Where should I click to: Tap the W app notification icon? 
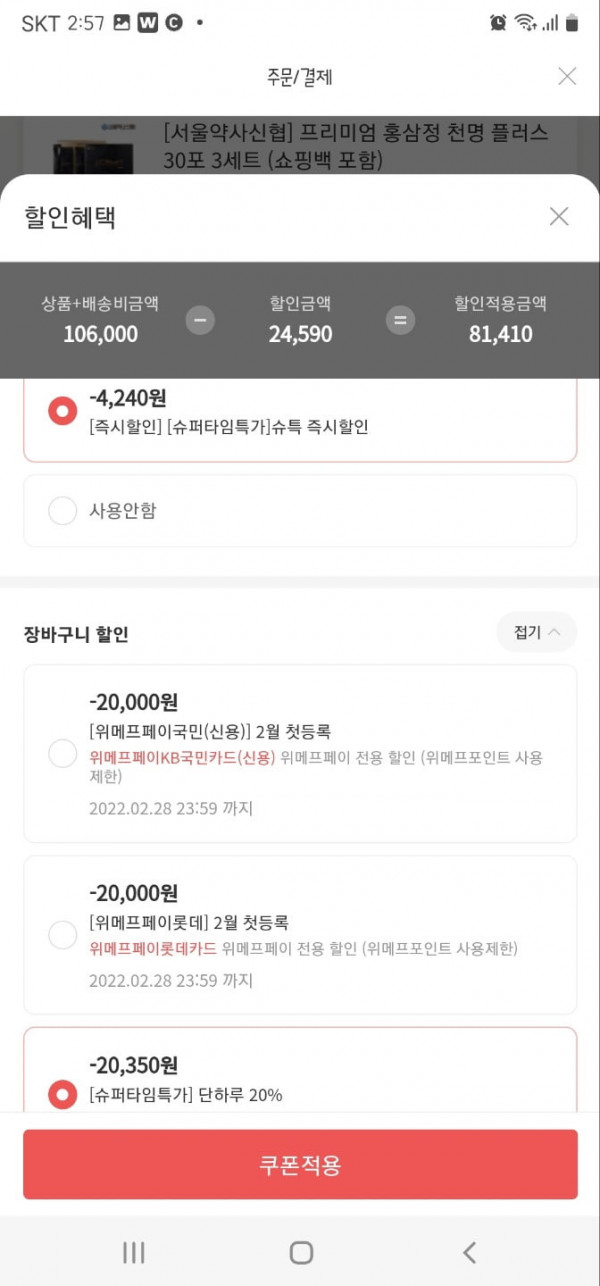click(148, 22)
